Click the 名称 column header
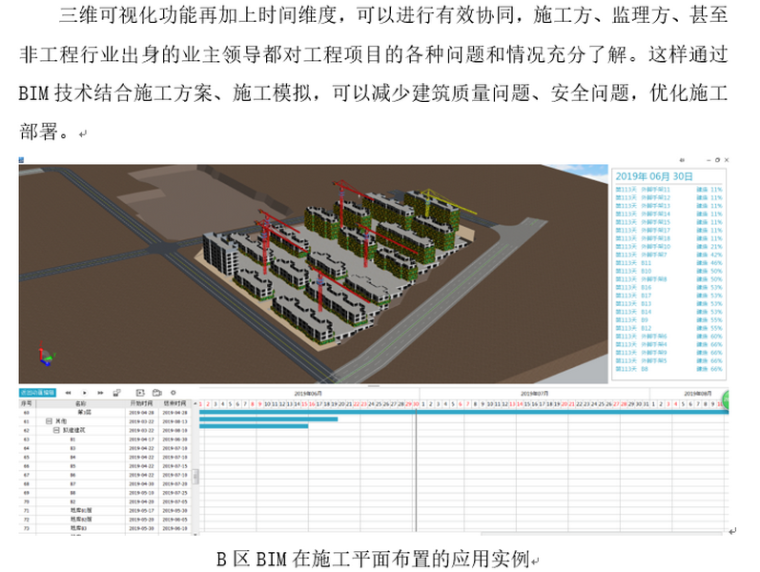Screen dimensions: 760x572 (80, 404)
